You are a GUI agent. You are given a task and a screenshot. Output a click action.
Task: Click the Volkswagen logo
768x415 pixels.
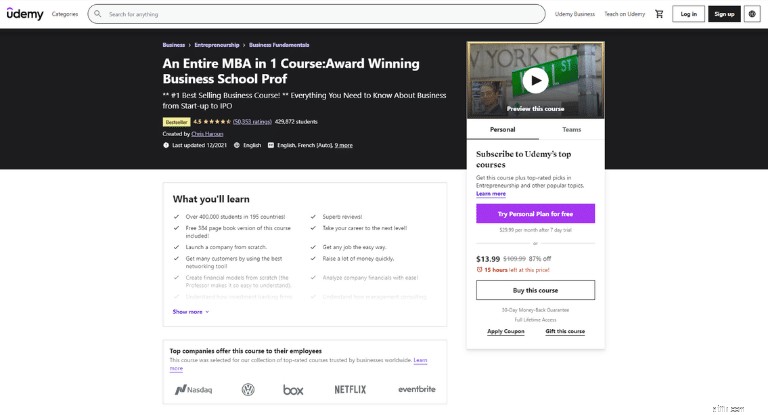pyautogui.click(x=248, y=390)
